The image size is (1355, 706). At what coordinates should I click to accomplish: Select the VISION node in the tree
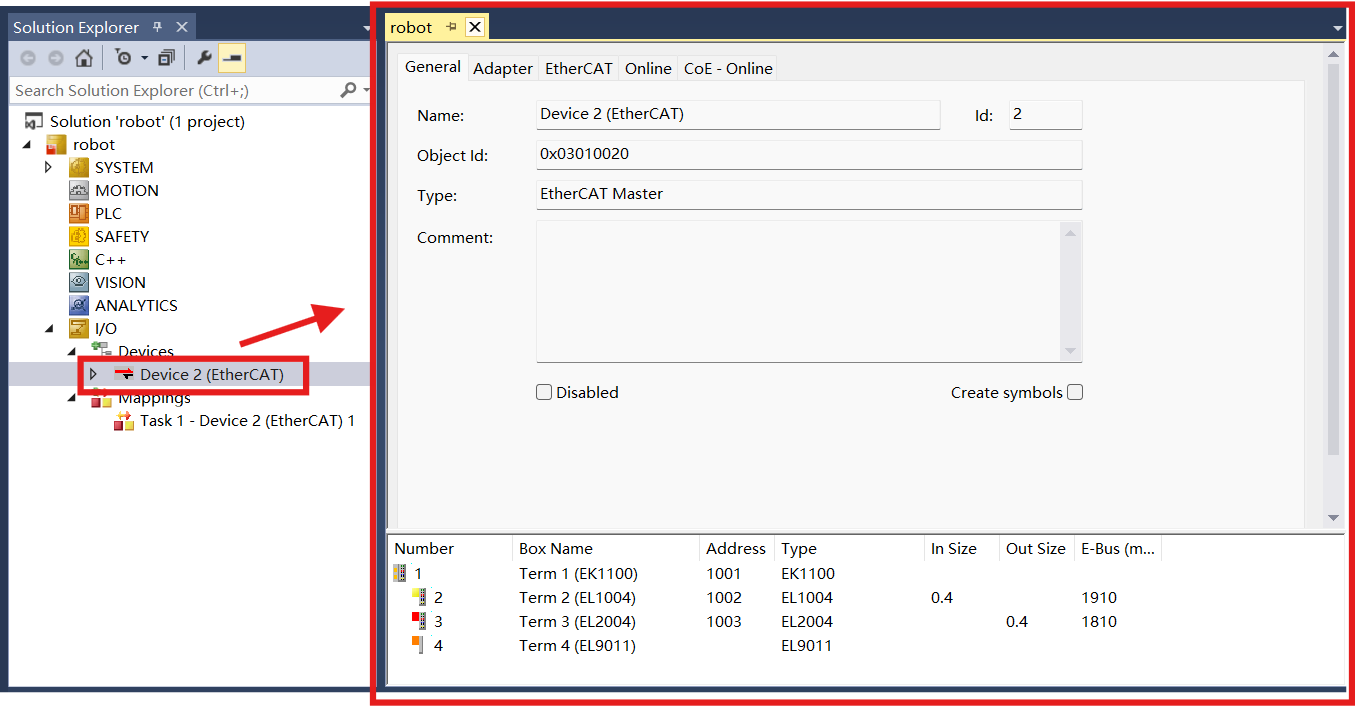click(x=120, y=282)
